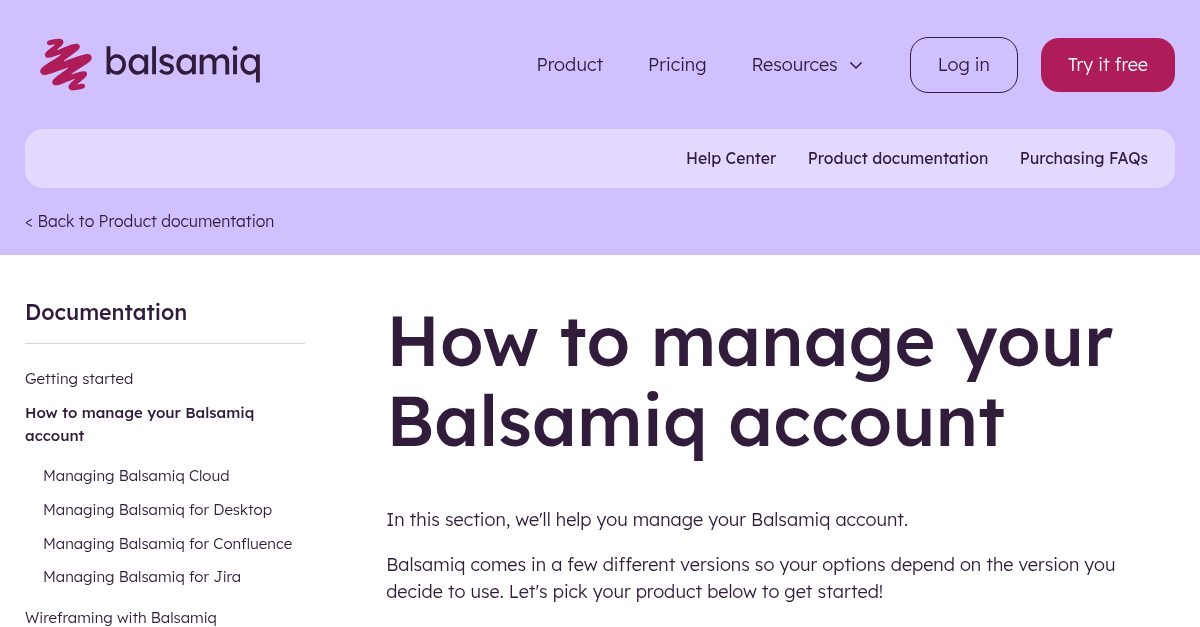The width and height of the screenshot is (1200, 627).
Task: Open the Log in page
Action: click(x=963, y=64)
